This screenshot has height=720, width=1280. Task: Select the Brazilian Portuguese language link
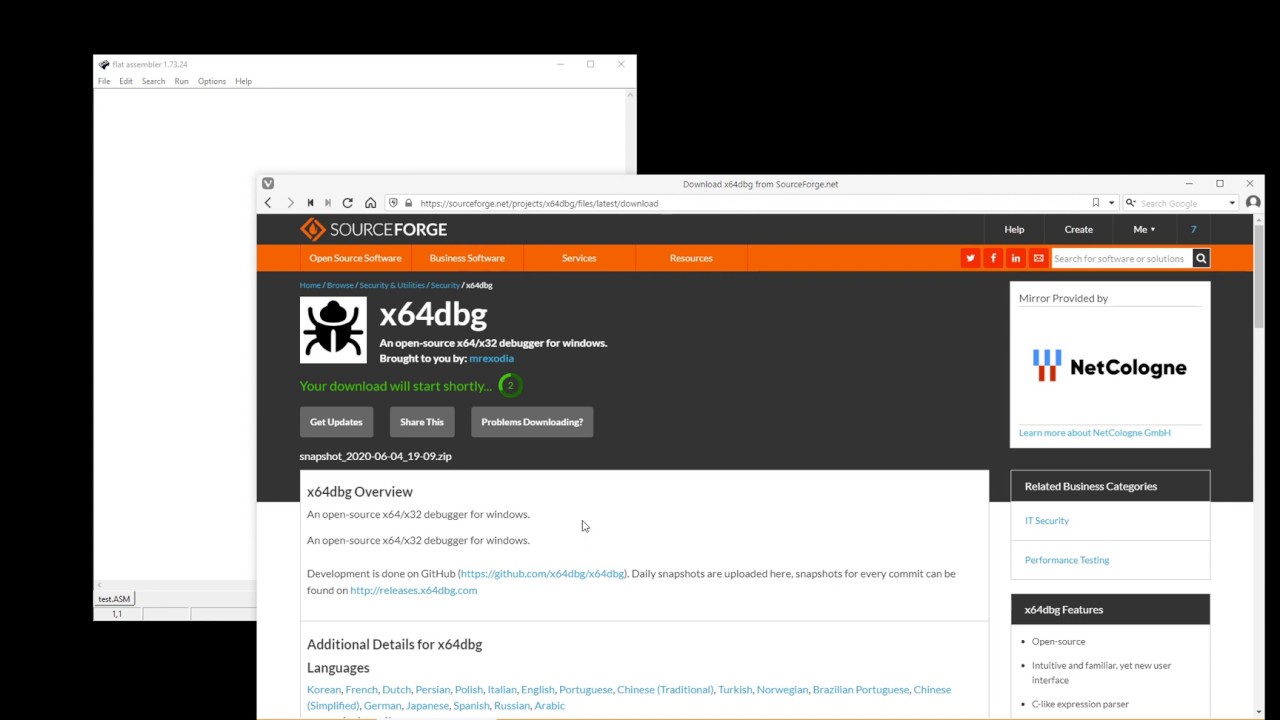(x=861, y=690)
